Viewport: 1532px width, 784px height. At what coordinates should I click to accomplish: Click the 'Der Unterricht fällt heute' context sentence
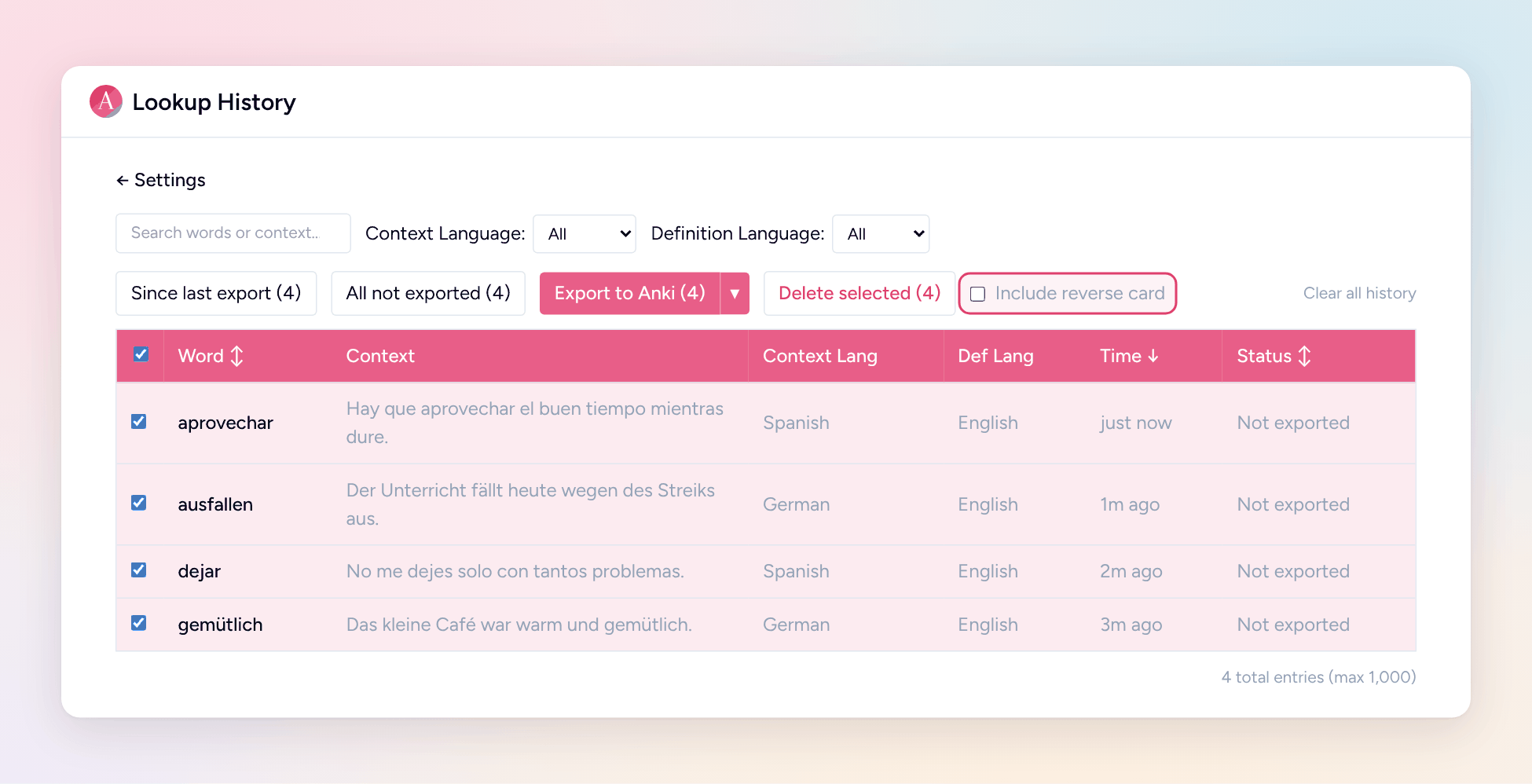(530, 504)
